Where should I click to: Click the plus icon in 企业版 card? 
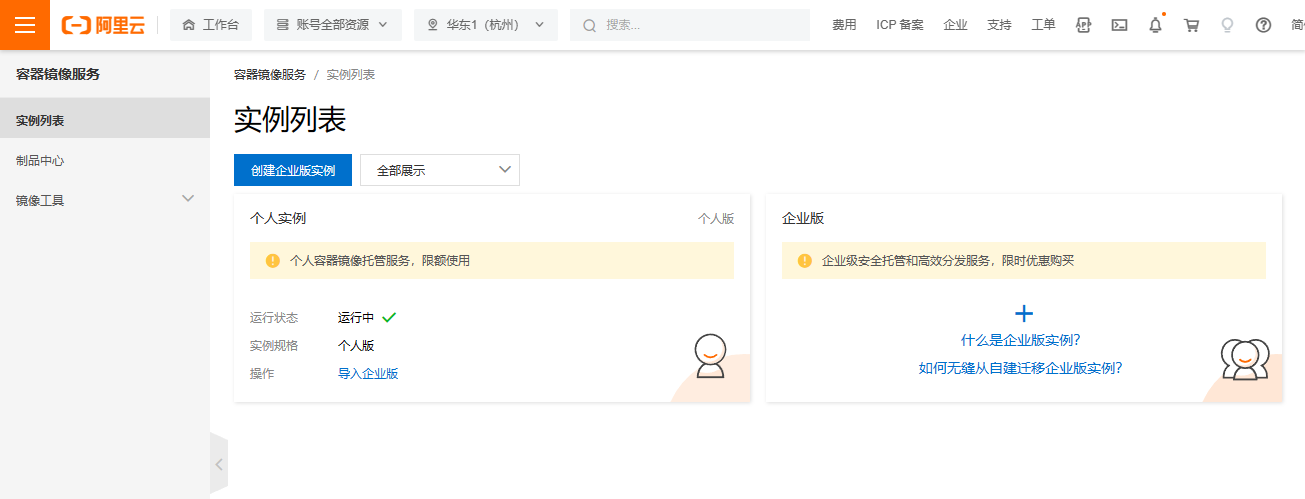[1023, 313]
